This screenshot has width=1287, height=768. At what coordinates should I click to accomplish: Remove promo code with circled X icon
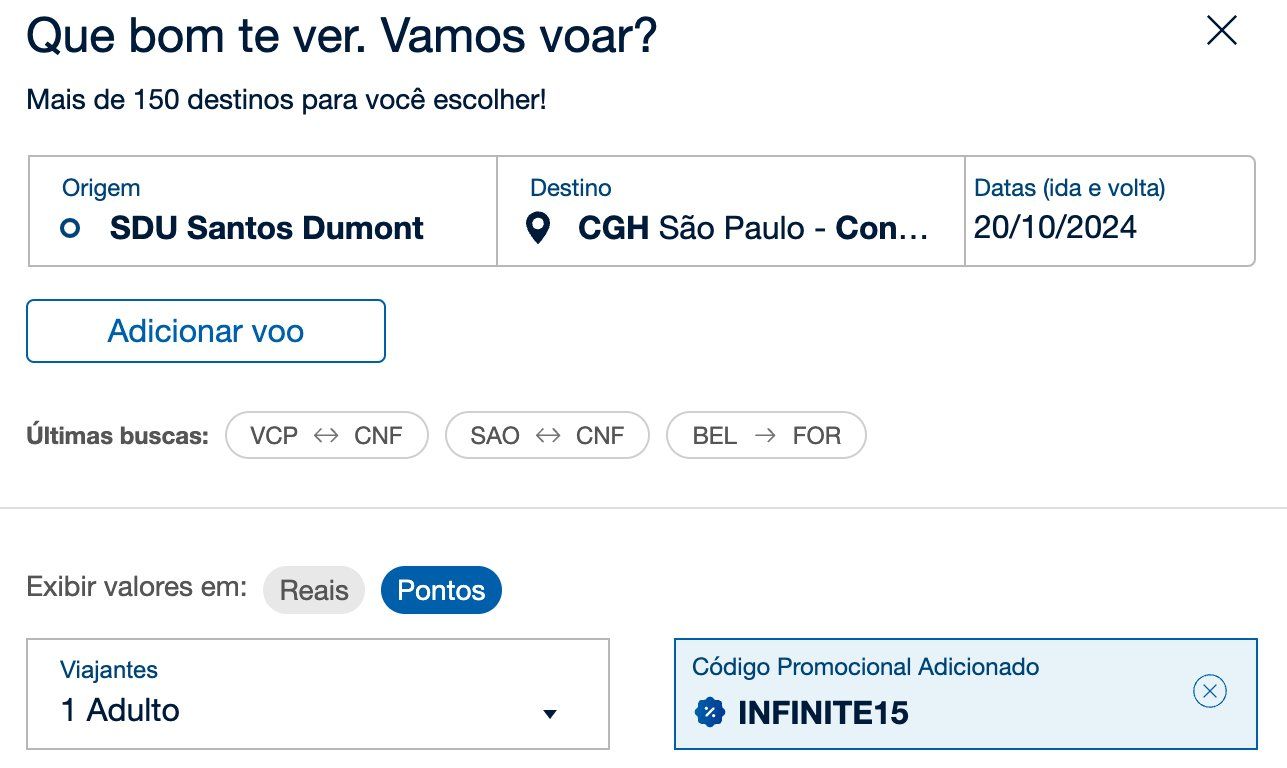click(x=1210, y=691)
